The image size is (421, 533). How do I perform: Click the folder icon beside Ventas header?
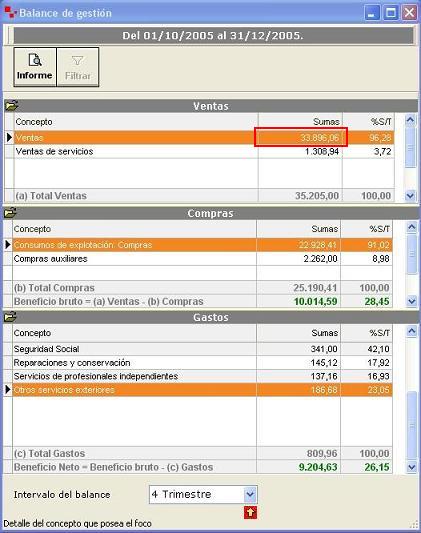coord(11,106)
